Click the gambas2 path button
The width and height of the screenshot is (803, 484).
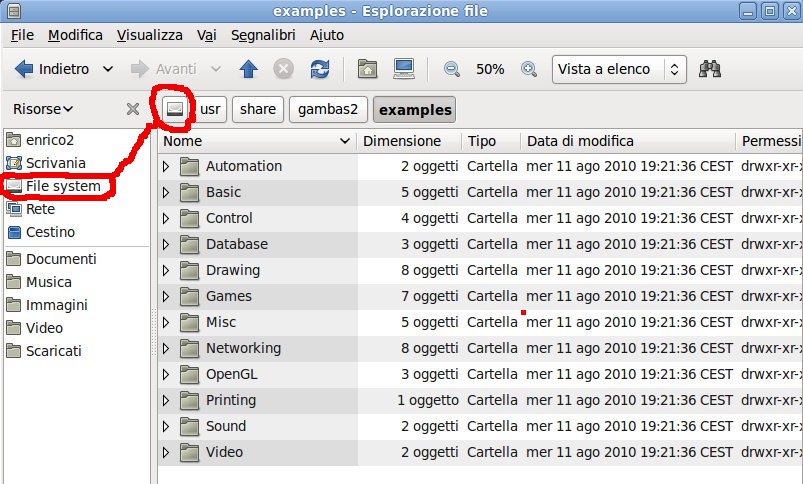328,109
